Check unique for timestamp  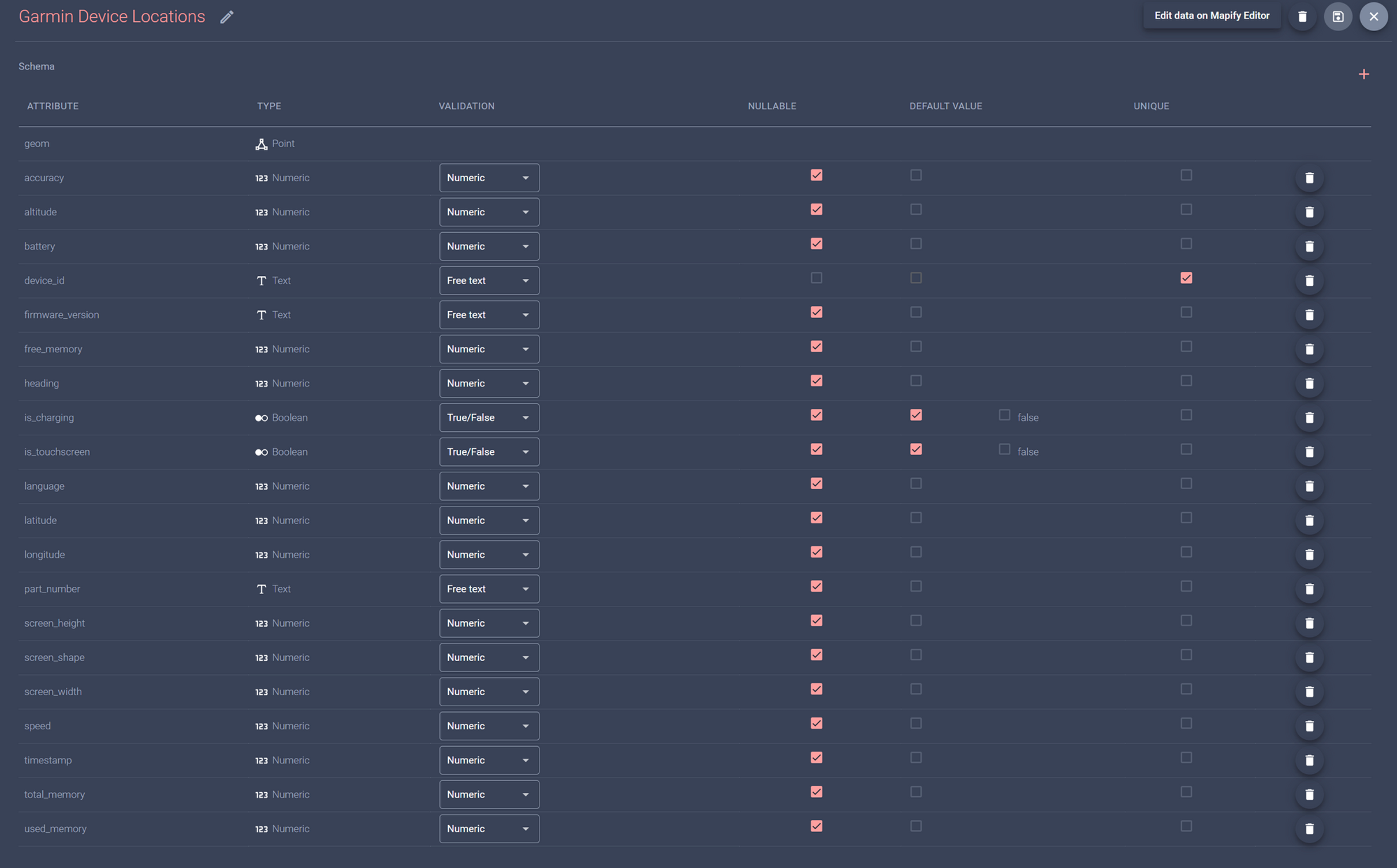1186,757
